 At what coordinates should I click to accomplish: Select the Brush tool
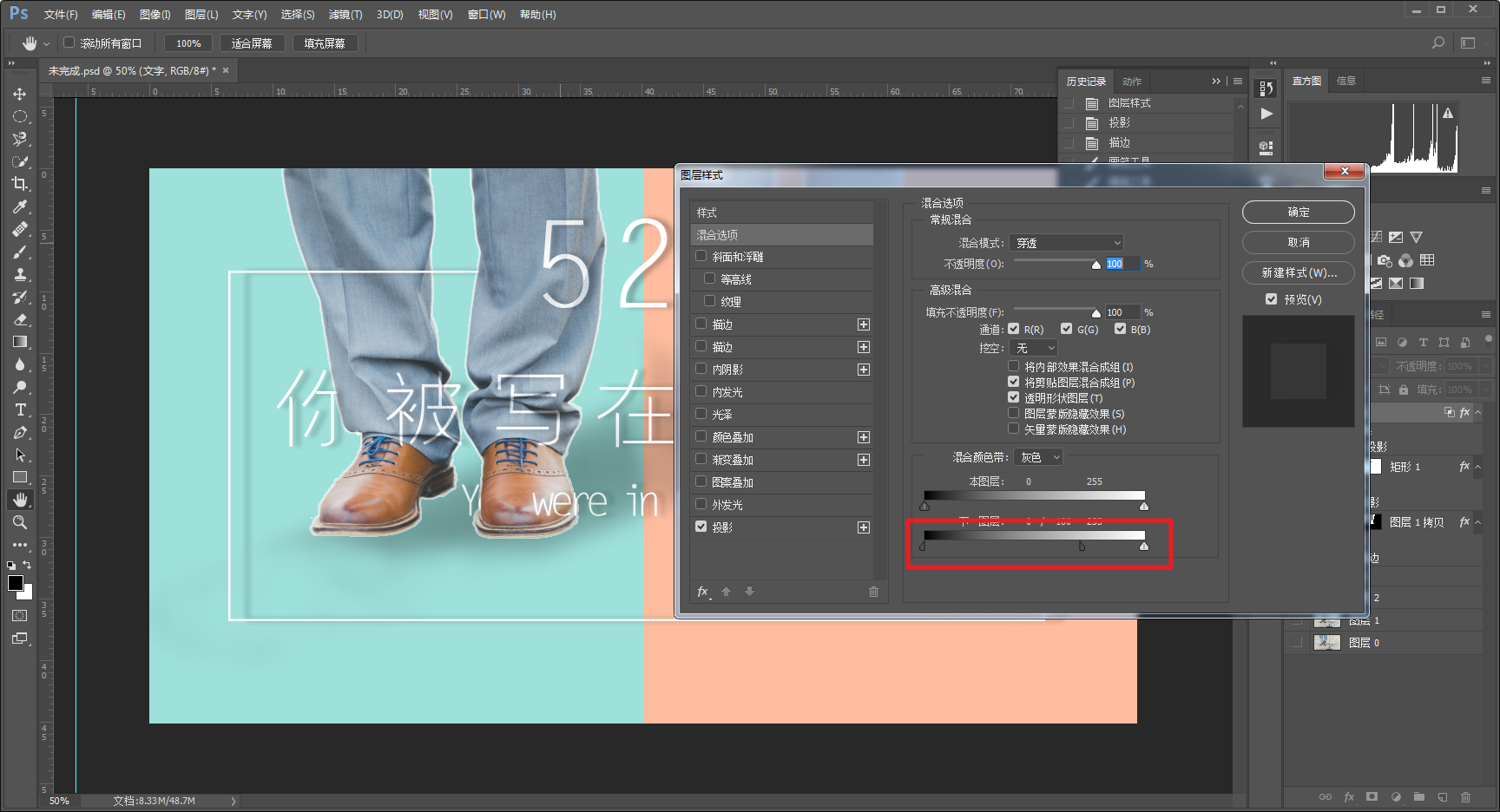pos(19,252)
